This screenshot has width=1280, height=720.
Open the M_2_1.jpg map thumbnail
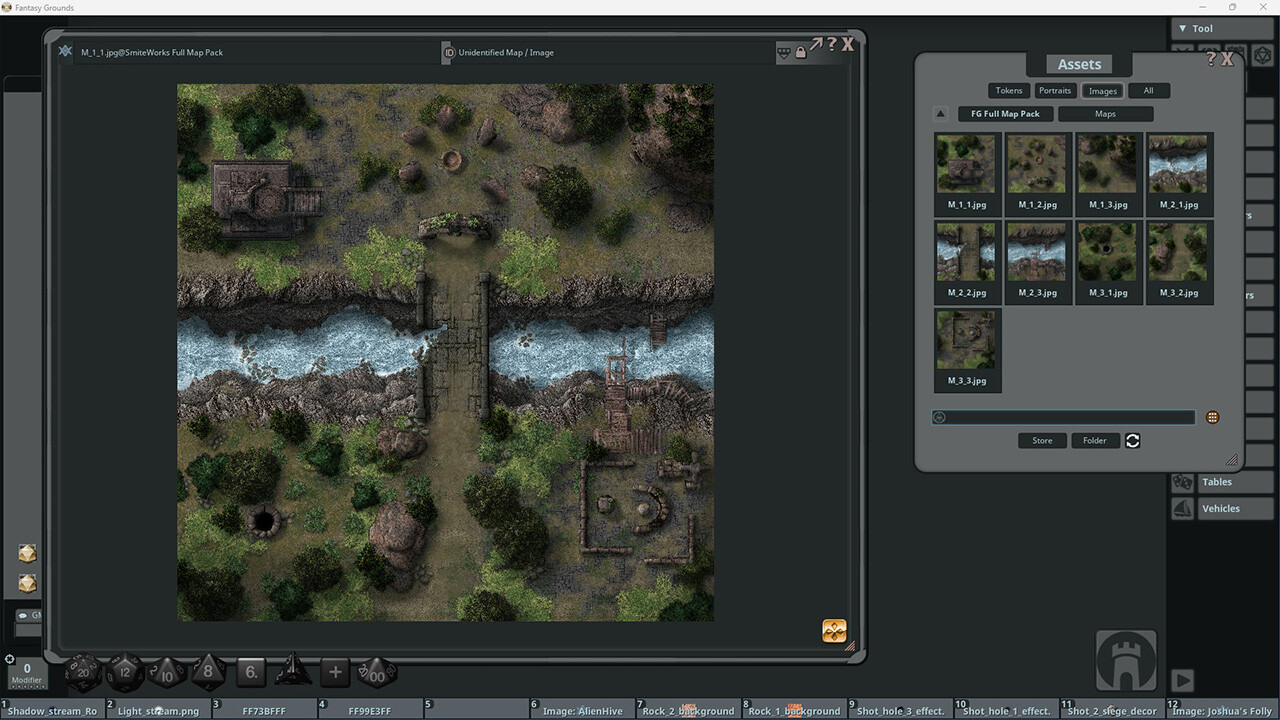point(1178,163)
